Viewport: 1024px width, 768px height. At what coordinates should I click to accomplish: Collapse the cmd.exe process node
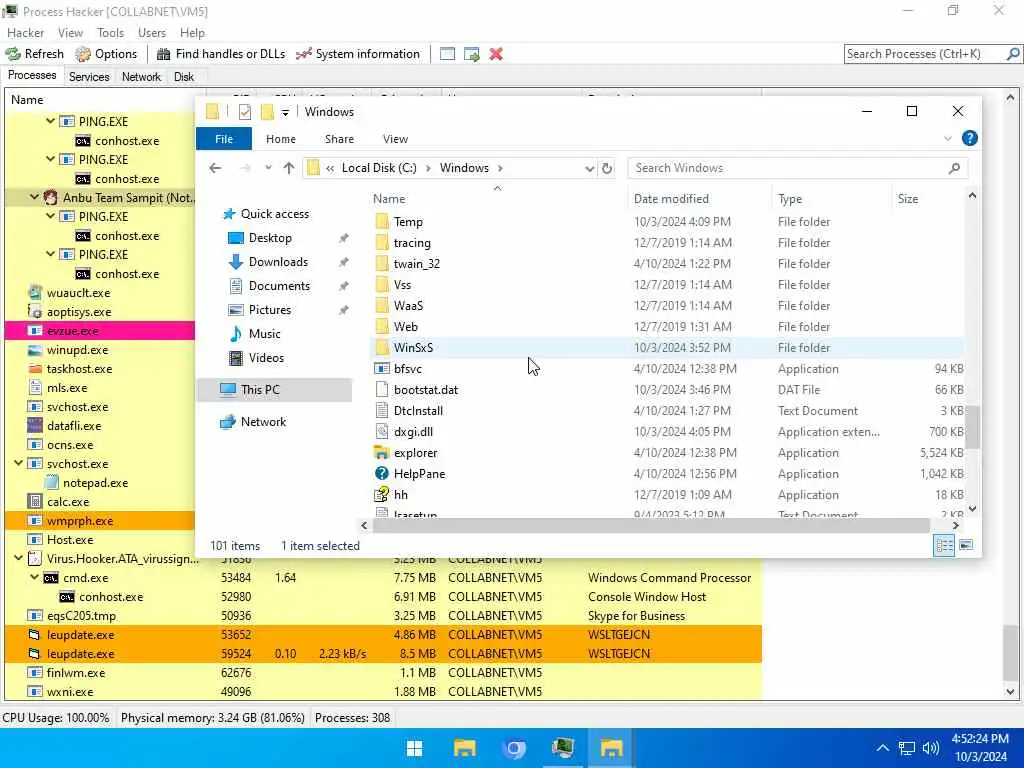(x=34, y=577)
